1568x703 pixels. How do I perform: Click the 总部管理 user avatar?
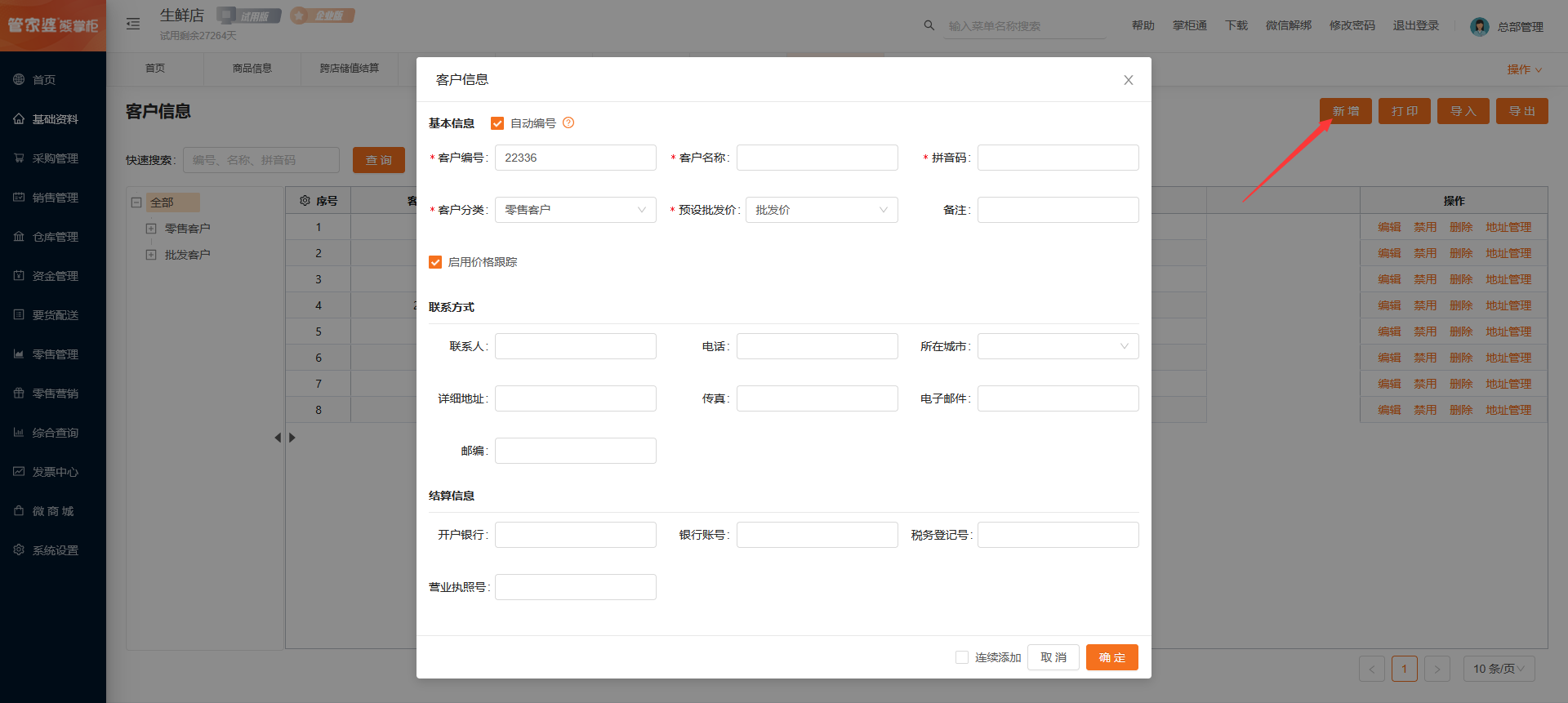[x=1479, y=27]
